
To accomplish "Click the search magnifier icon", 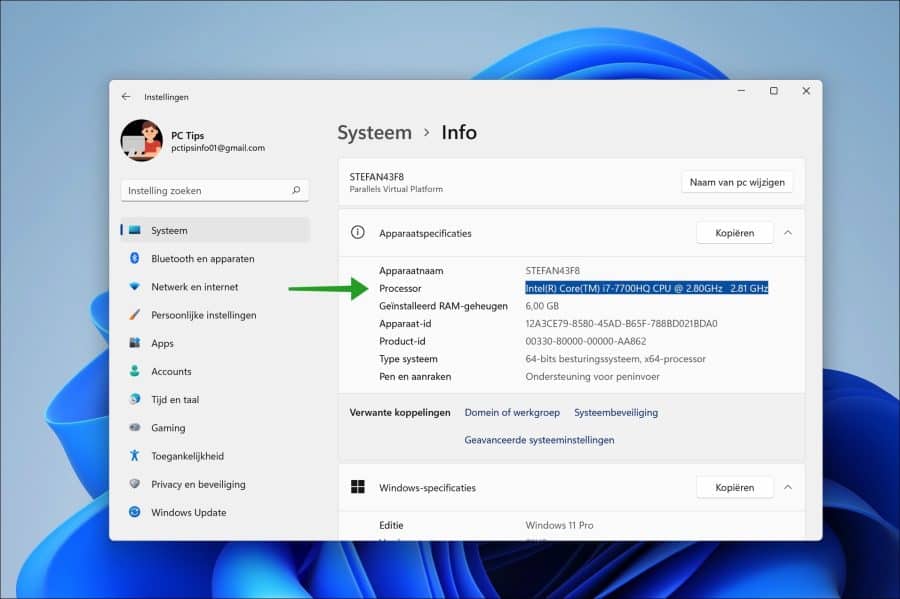I will pyautogui.click(x=296, y=190).
